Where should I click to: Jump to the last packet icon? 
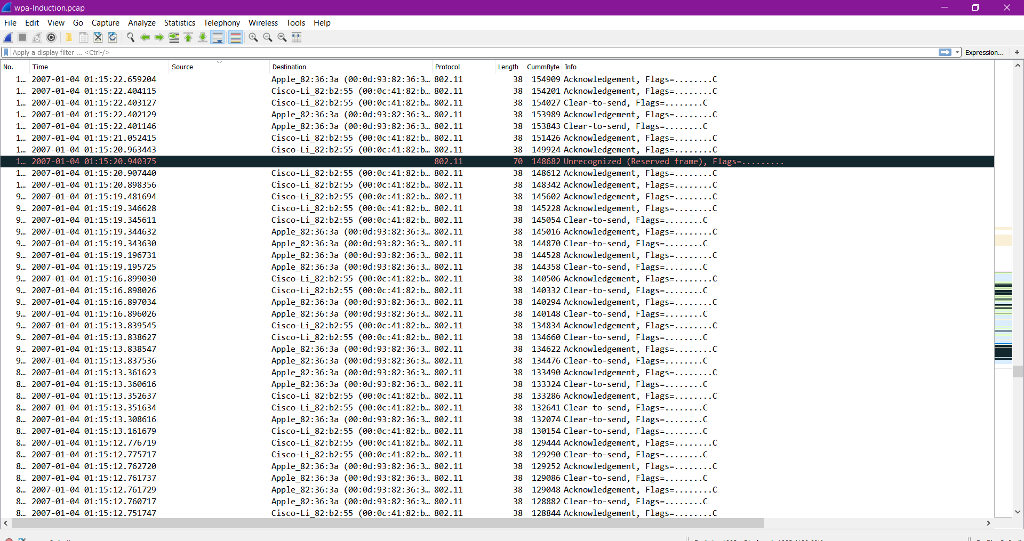pos(202,38)
